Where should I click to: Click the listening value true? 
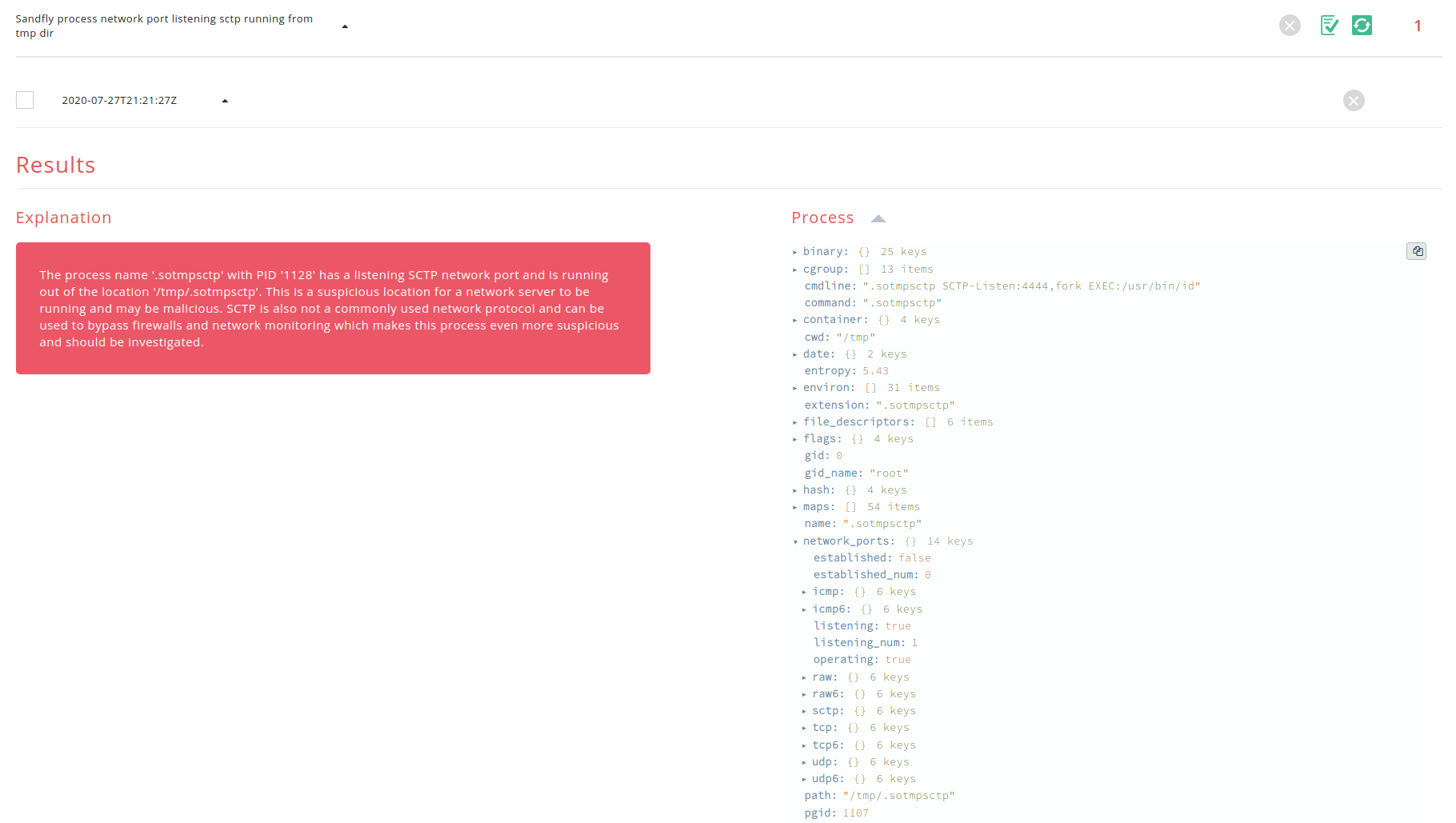898,626
